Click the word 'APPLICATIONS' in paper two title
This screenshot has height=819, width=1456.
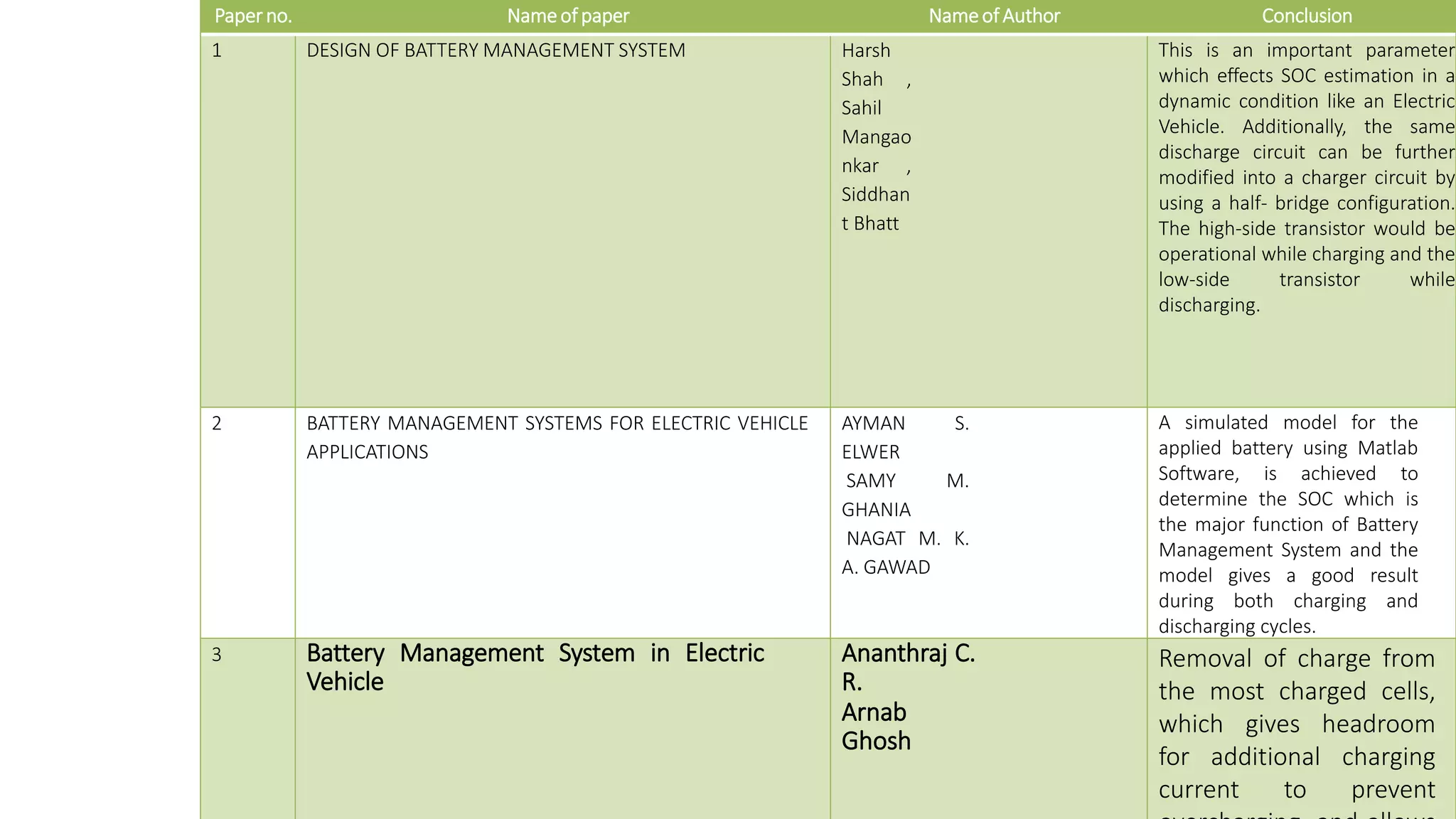[367, 452]
